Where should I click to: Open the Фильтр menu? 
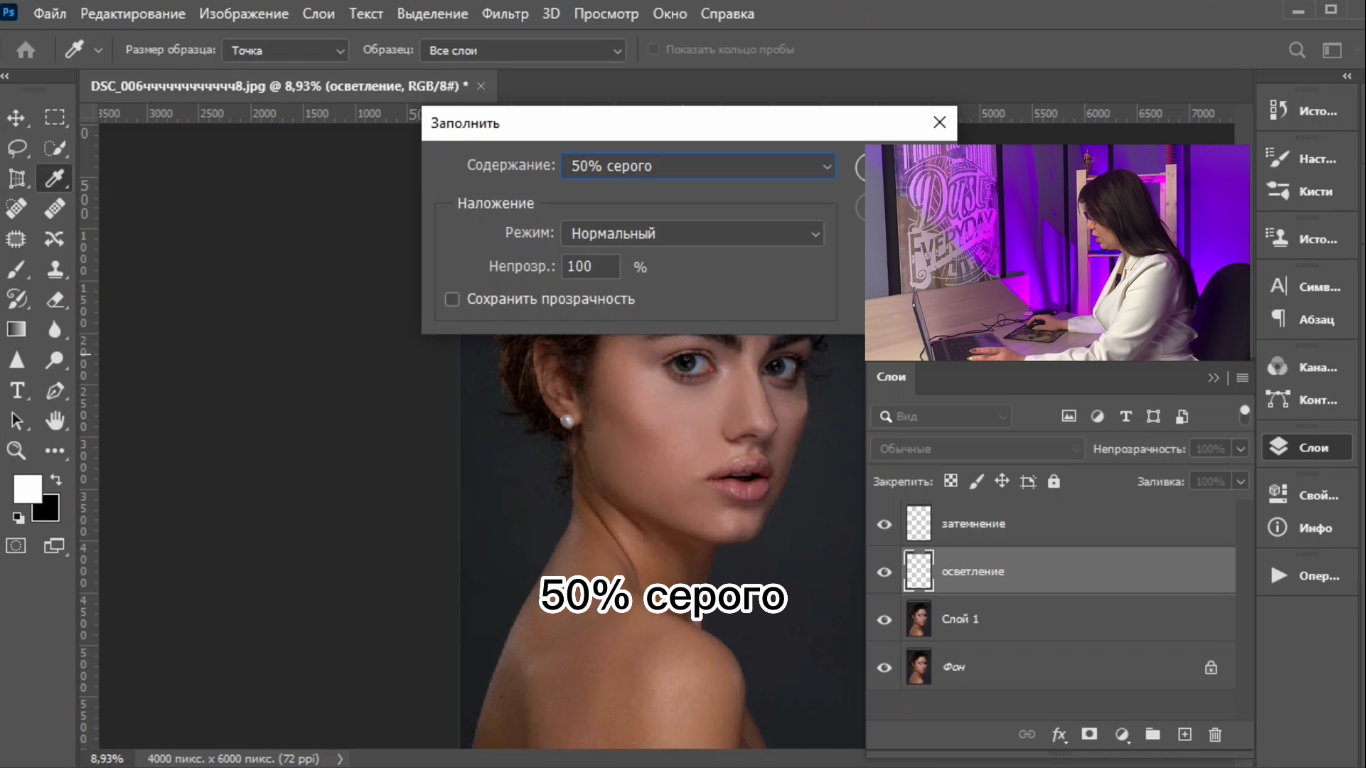[505, 14]
